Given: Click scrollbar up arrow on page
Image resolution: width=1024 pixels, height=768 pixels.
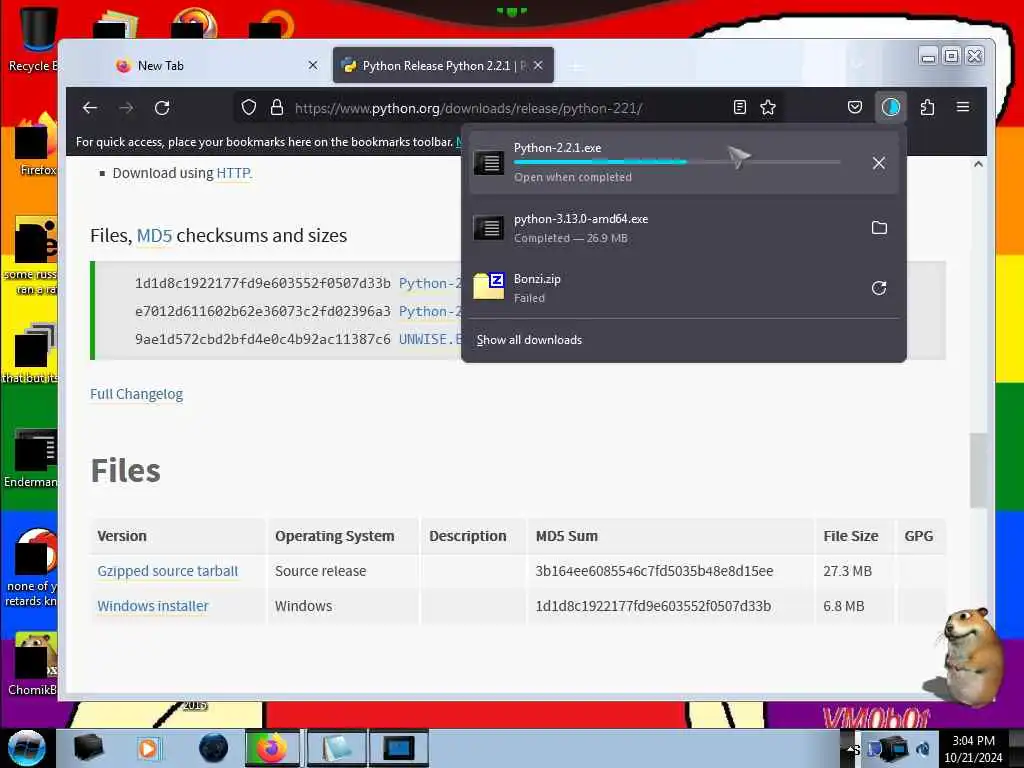Looking at the screenshot, I should pos(978,164).
